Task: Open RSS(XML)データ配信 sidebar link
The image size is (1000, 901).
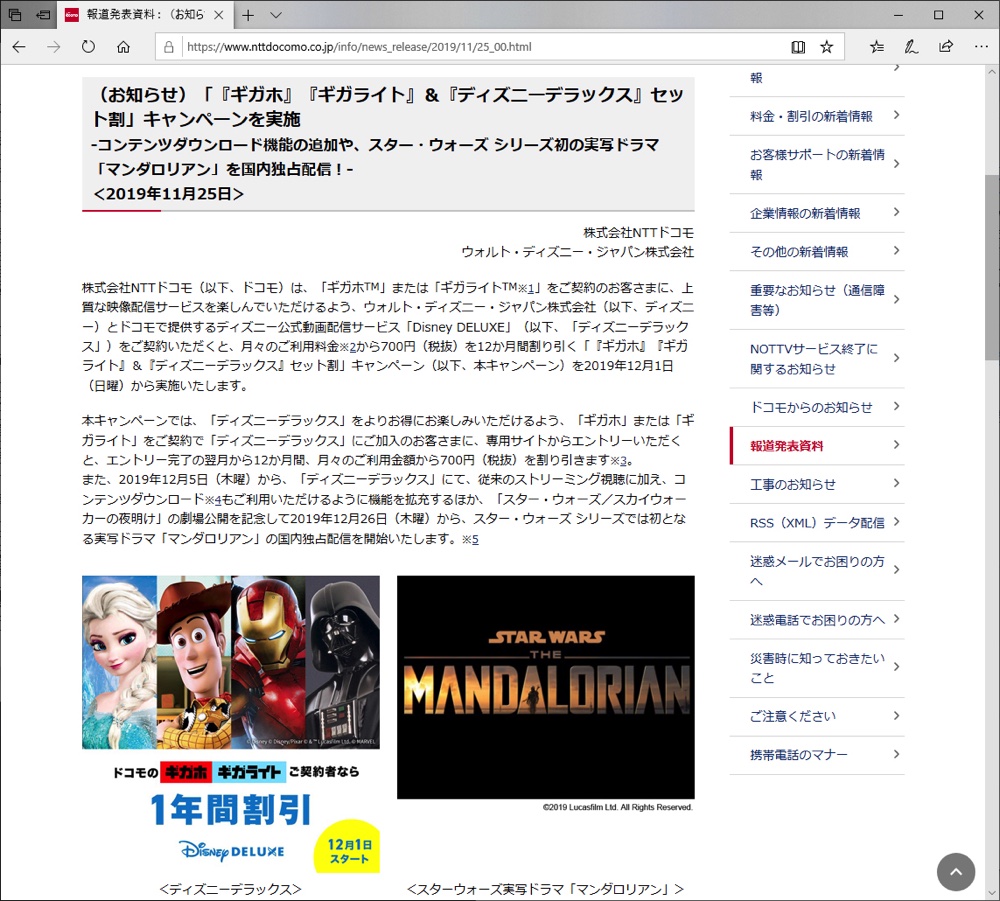Action: point(817,523)
